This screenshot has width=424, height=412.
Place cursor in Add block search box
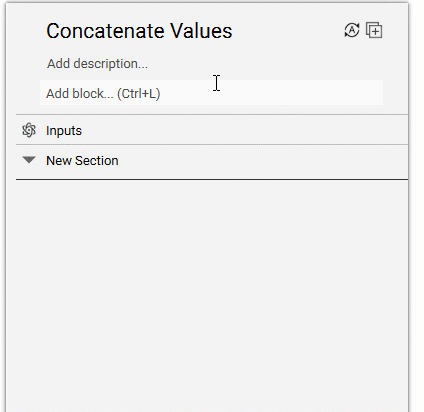point(211,93)
